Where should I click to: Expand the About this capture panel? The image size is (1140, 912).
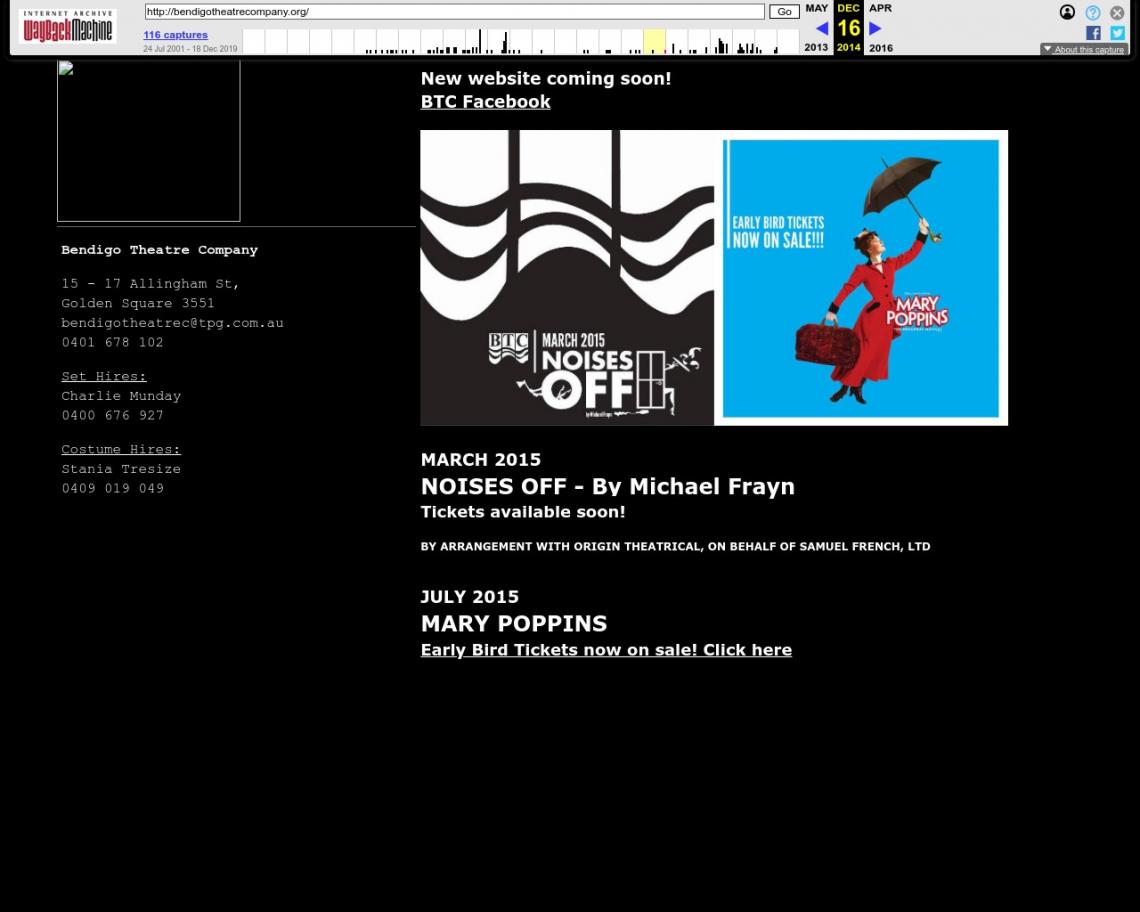pos(1083,49)
